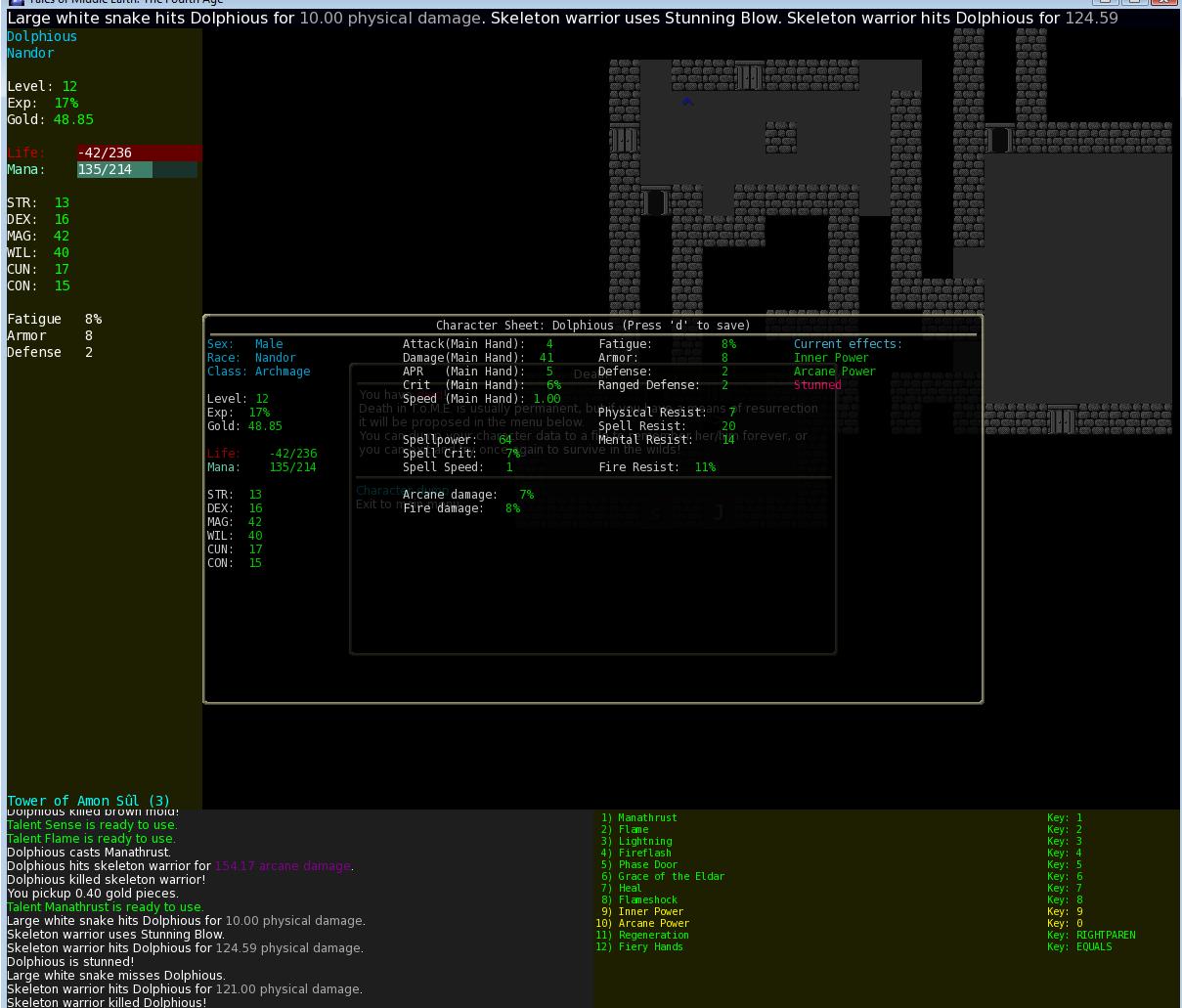Image resolution: width=1182 pixels, height=1008 pixels.
Task: Click 'Damage(Main Hand): 41' in the sheet
Action: point(479,358)
